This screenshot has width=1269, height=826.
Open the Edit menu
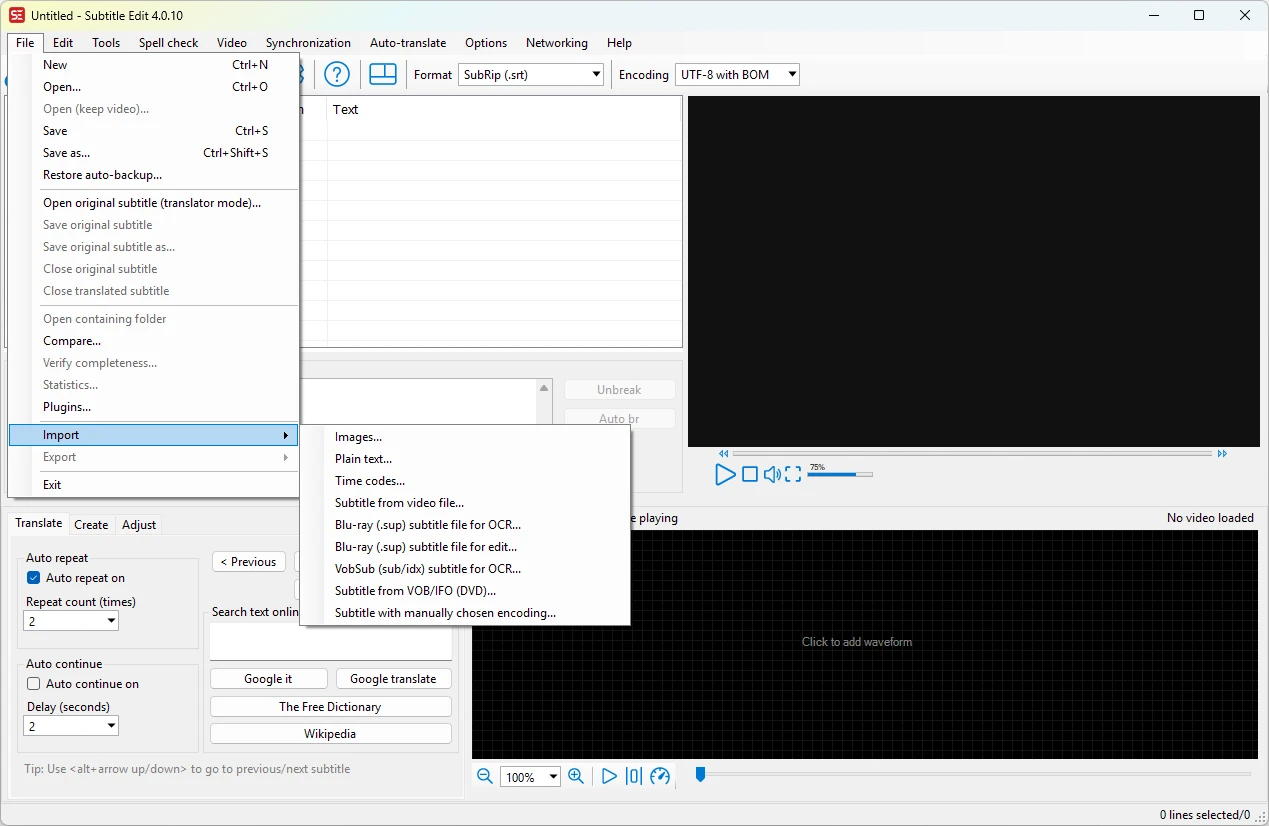63,43
